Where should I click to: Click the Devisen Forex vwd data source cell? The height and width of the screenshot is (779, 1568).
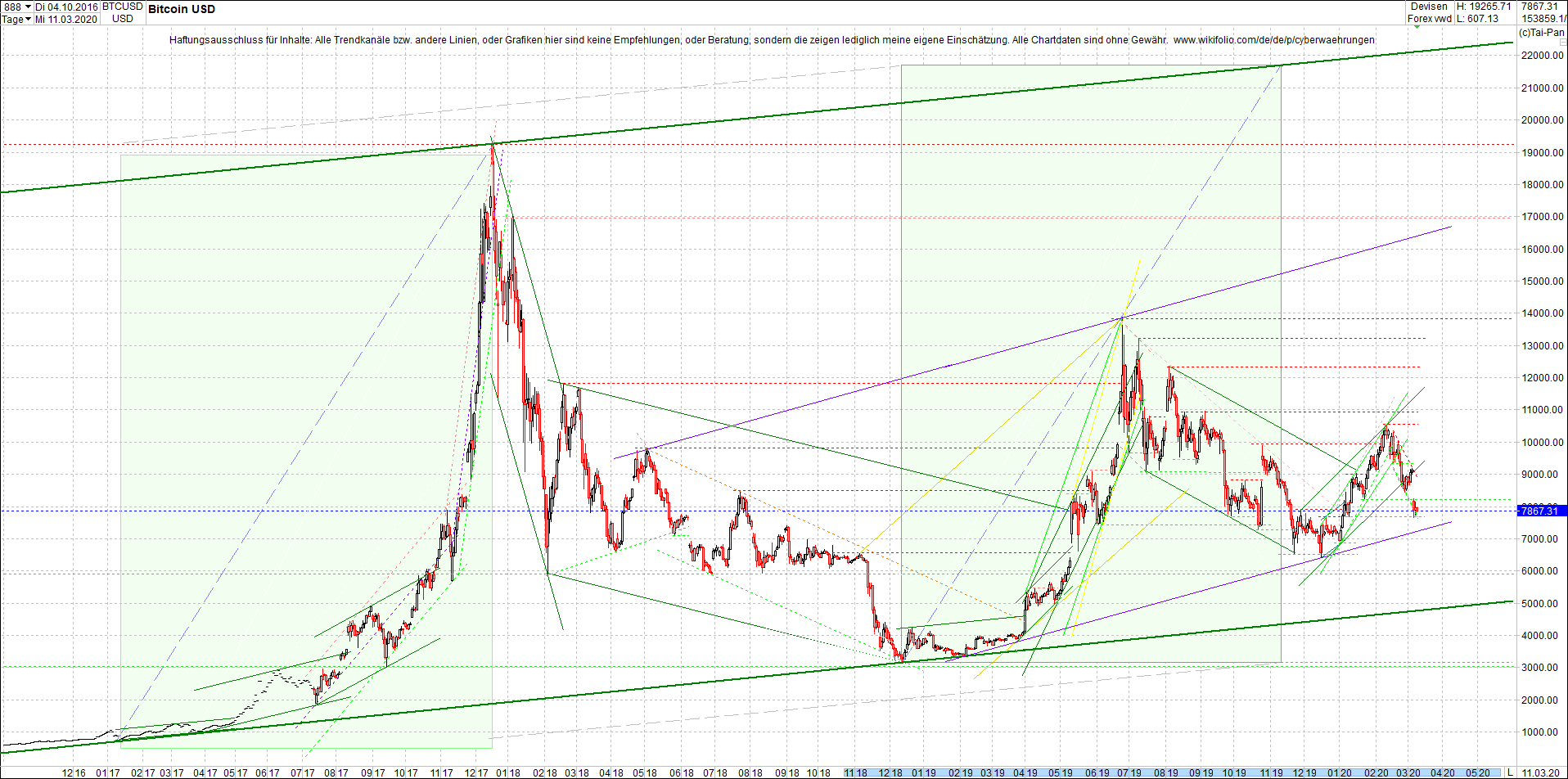pos(1430,12)
